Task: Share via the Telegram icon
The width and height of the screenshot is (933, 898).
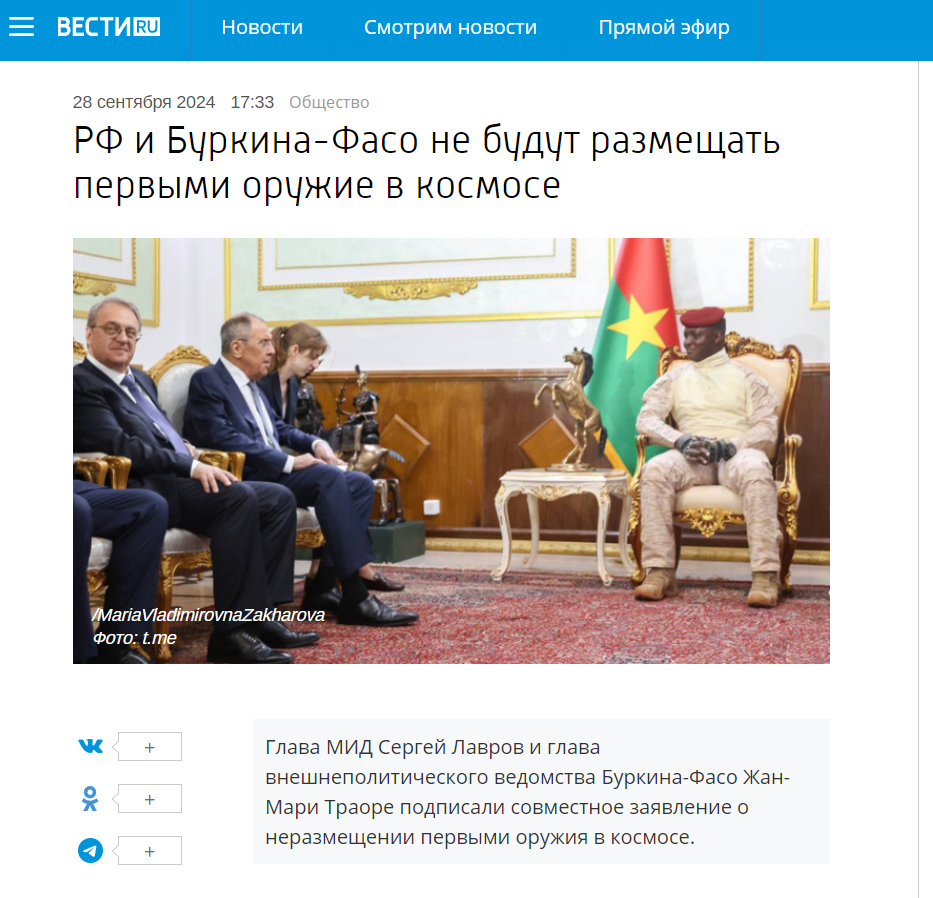Action: [x=90, y=850]
